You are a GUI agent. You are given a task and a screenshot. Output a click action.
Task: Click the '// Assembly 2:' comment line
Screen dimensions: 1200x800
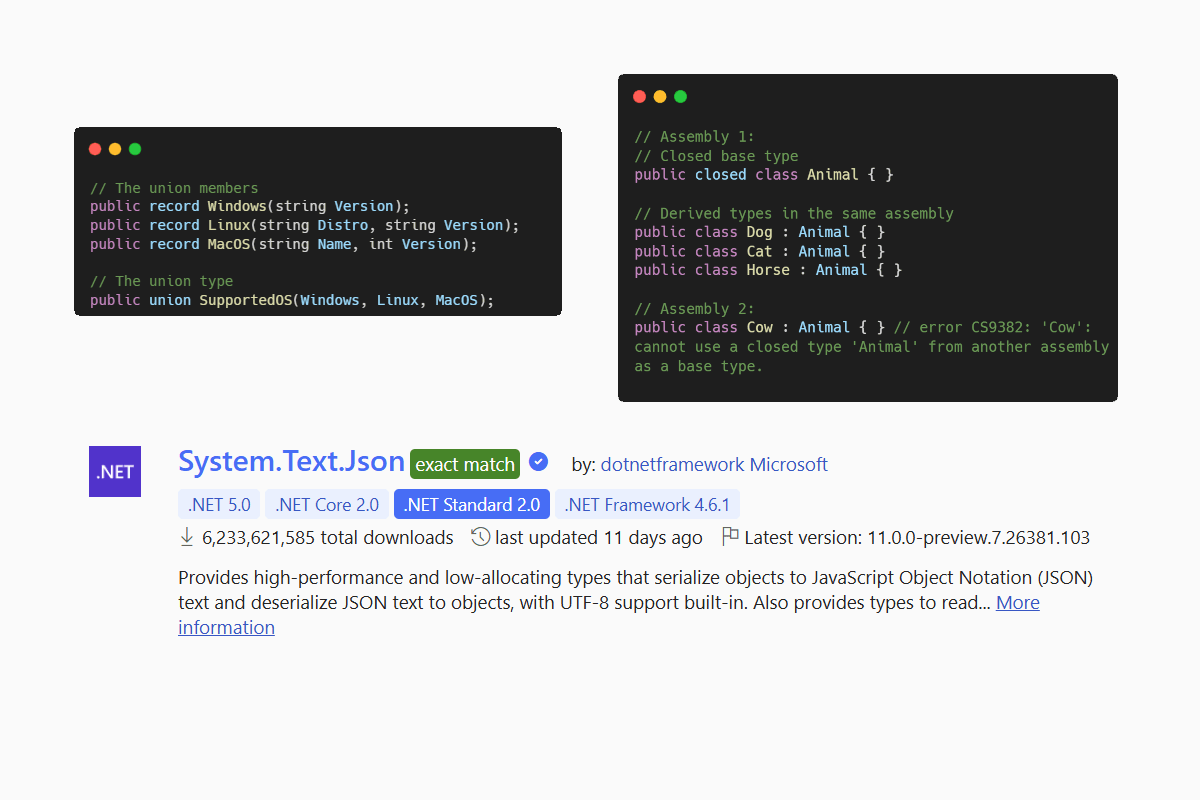click(694, 309)
